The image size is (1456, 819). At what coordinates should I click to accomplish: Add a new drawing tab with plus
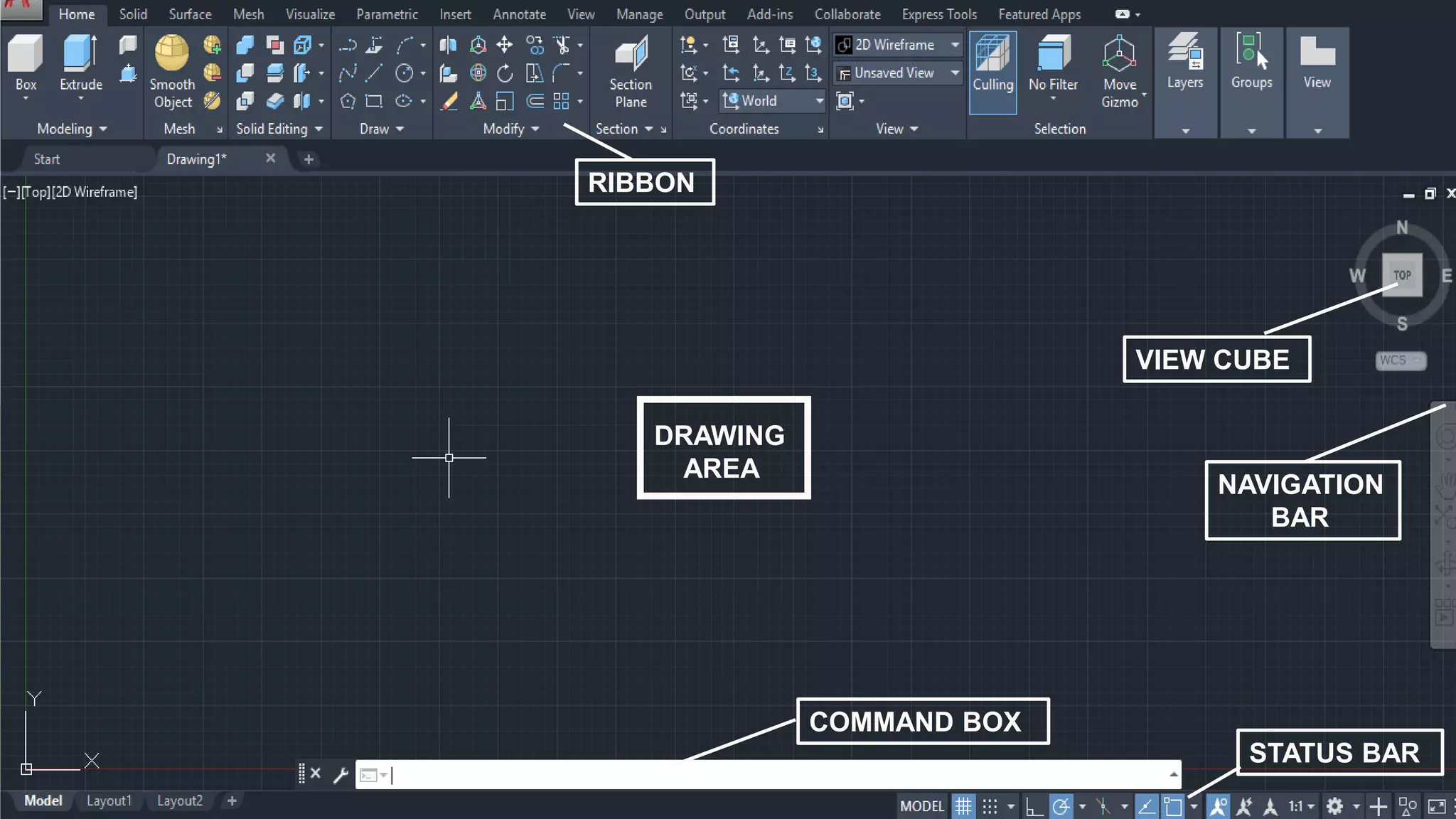309,159
